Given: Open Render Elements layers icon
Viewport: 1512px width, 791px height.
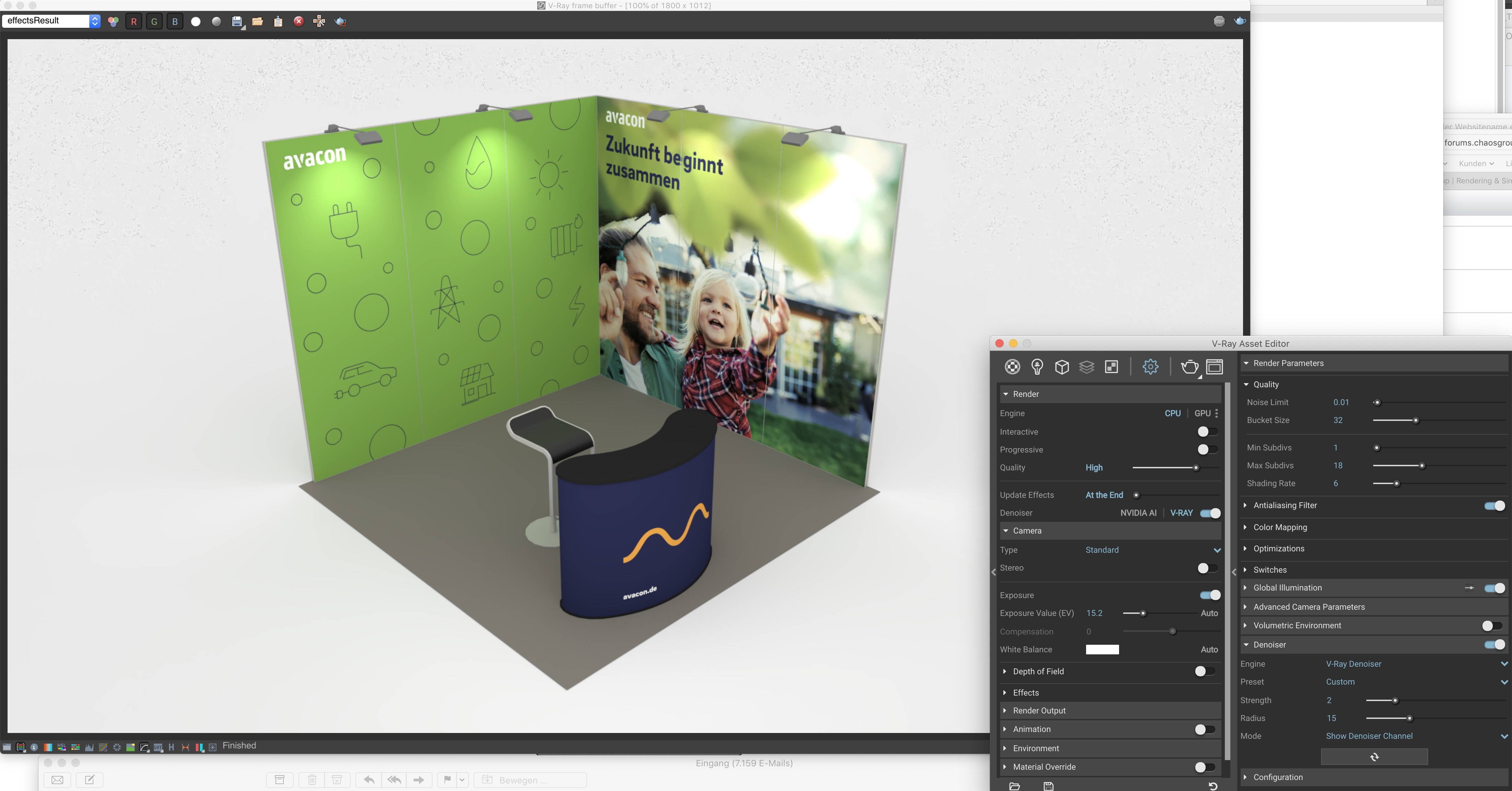Looking at the screenshot, I should (x=1086, y=367).
